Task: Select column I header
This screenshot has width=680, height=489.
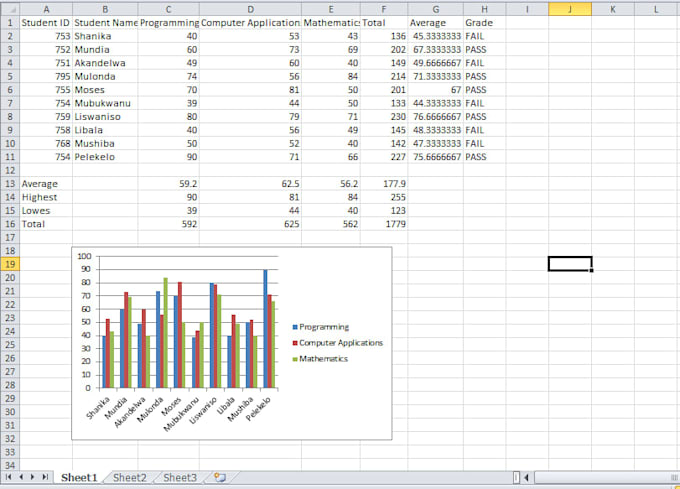Action: (527, 9)
